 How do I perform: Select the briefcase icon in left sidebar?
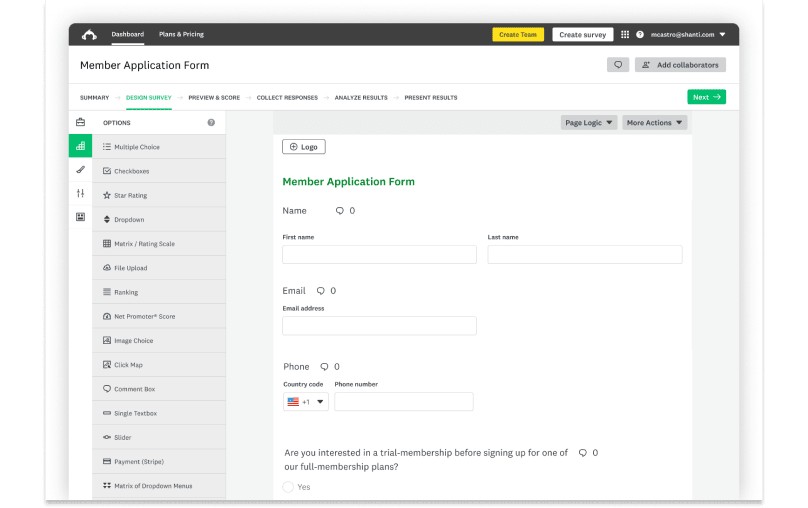click(80, 122)
